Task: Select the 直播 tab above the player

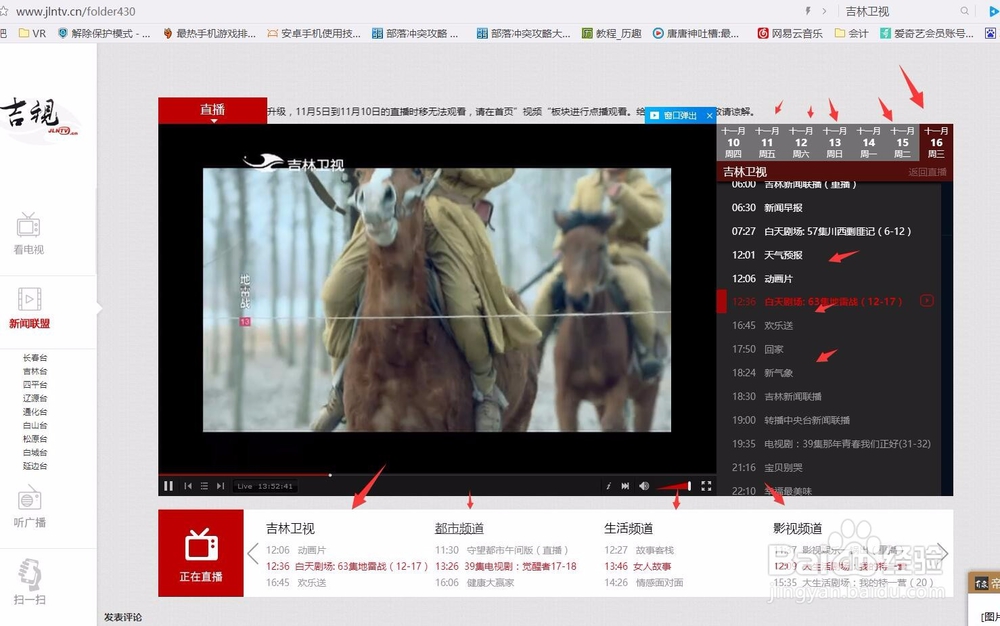Action: click(212, 110)
